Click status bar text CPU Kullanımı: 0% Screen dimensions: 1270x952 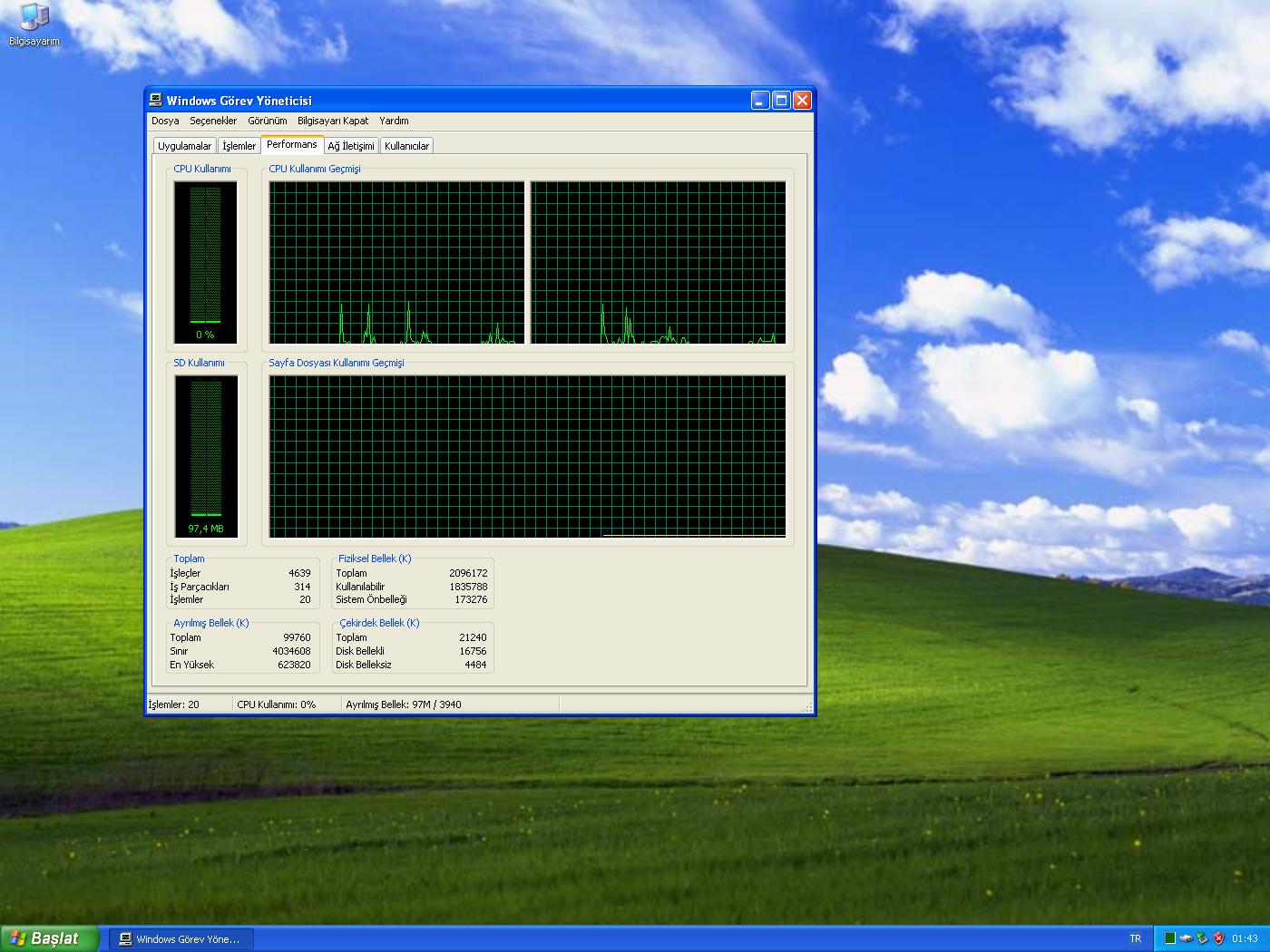coord(277,704)
